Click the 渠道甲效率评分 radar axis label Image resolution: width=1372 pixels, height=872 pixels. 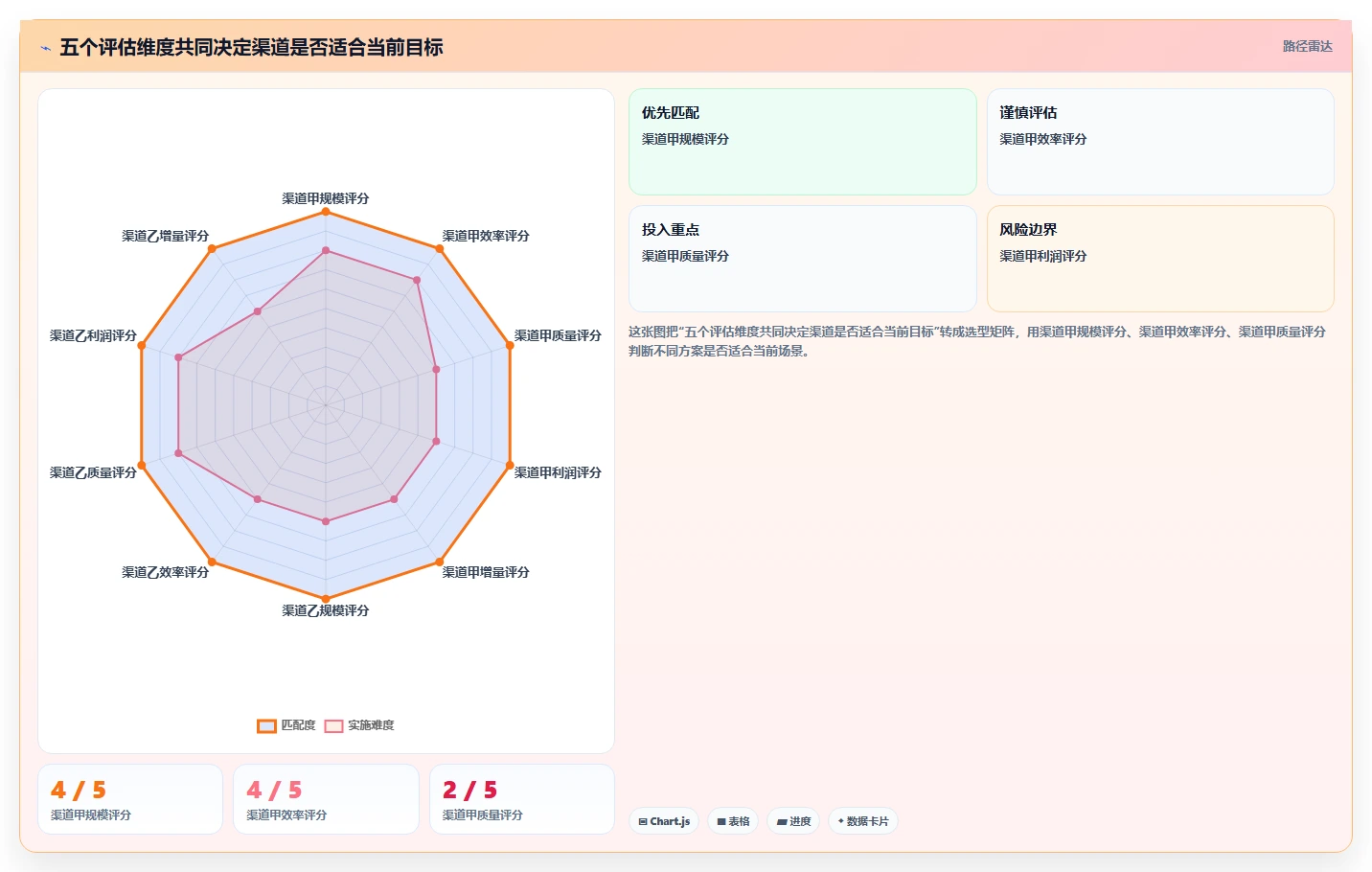tap(486, 236)
